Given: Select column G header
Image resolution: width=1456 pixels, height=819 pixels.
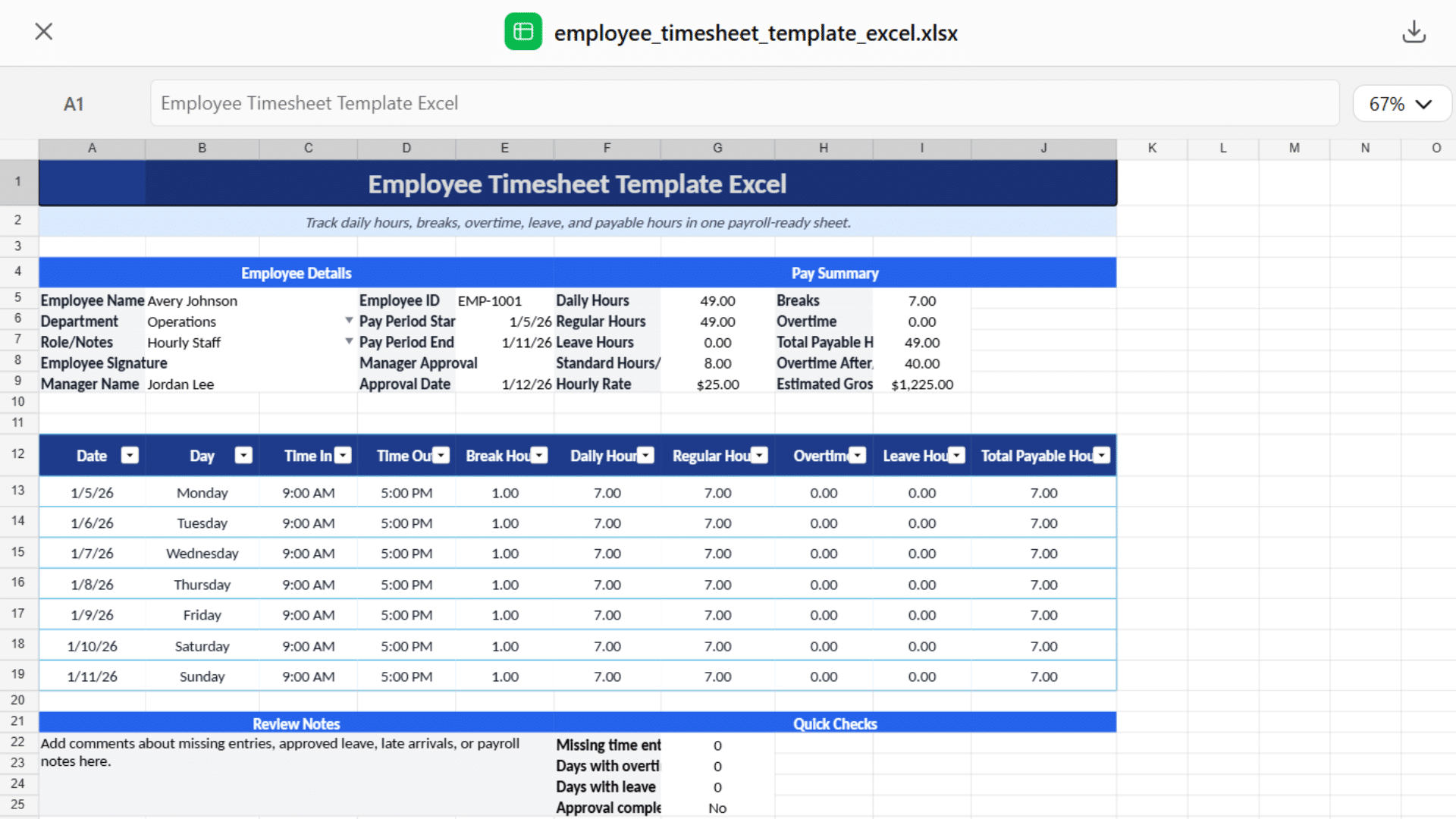Looking at the screenshot, I should (x=717, y=148).
